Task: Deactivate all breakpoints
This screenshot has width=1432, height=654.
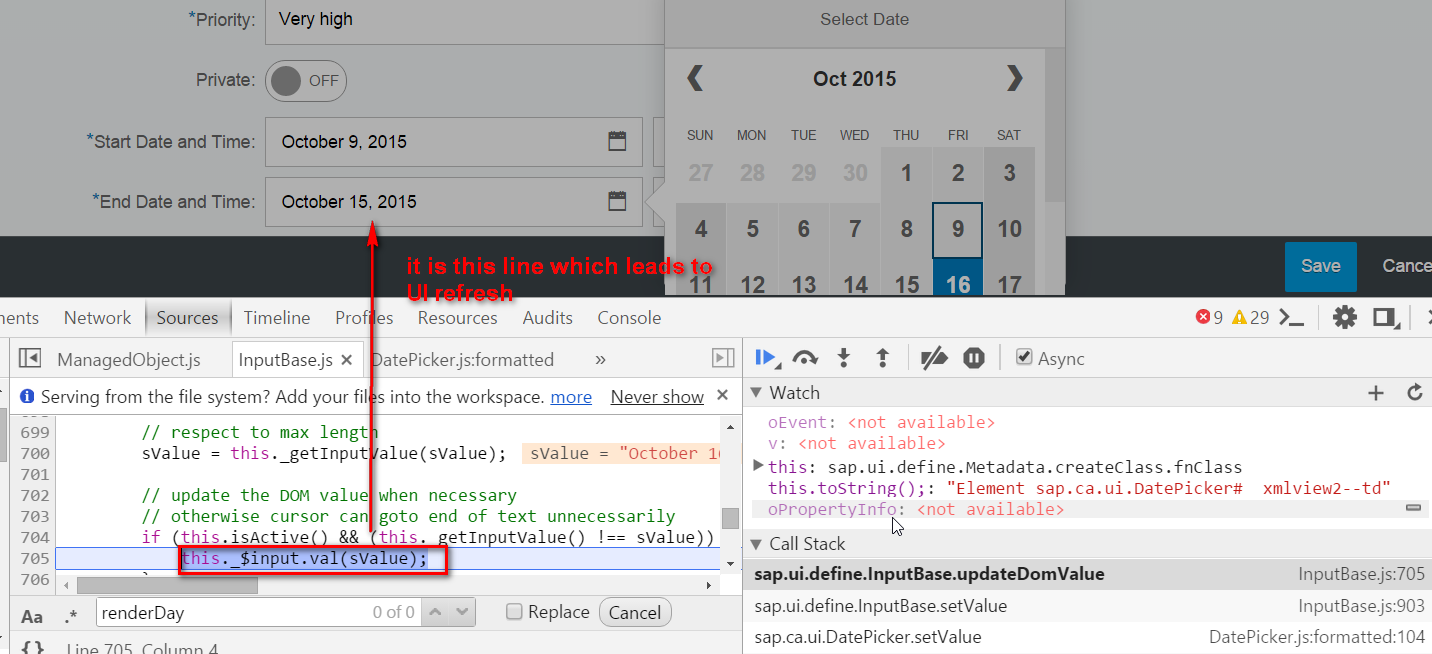Action: pos(934,358)
